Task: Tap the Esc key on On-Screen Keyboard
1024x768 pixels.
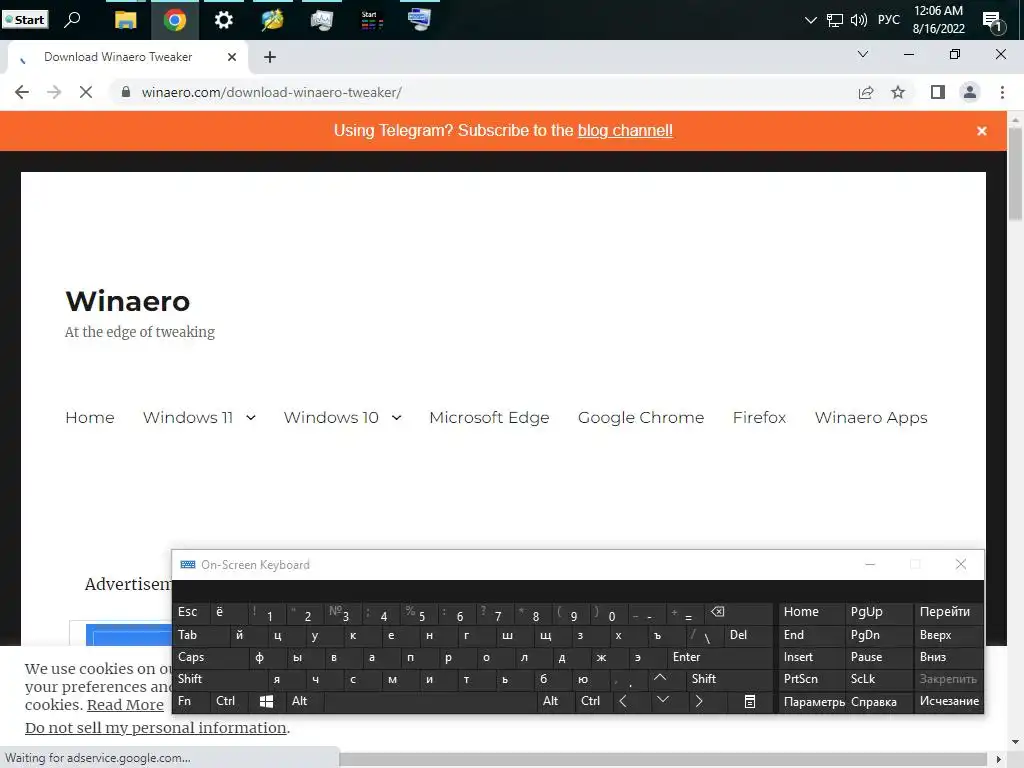Action: [190, 613]
